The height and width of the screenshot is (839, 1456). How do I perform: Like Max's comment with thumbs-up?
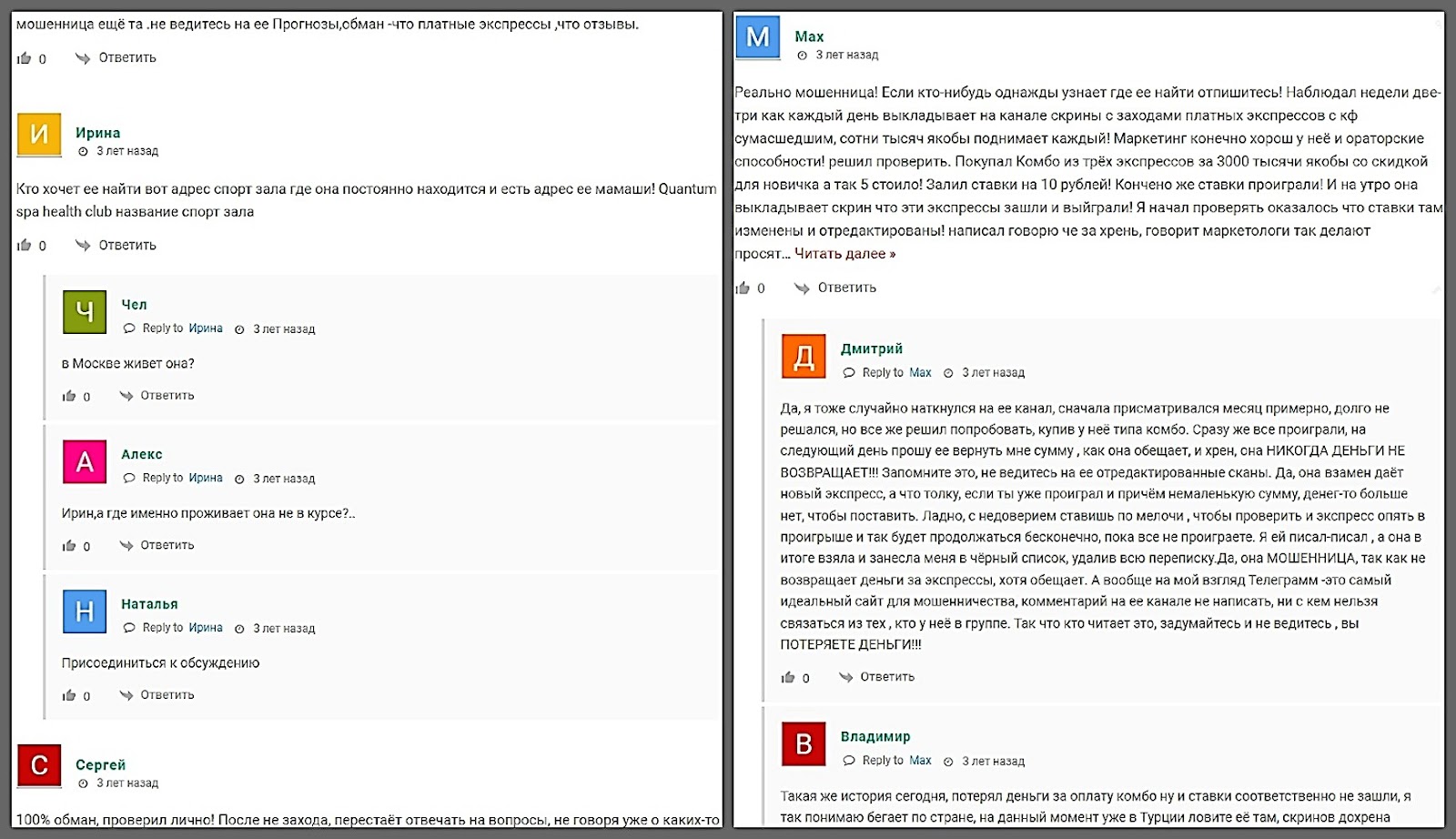[743, 288]
